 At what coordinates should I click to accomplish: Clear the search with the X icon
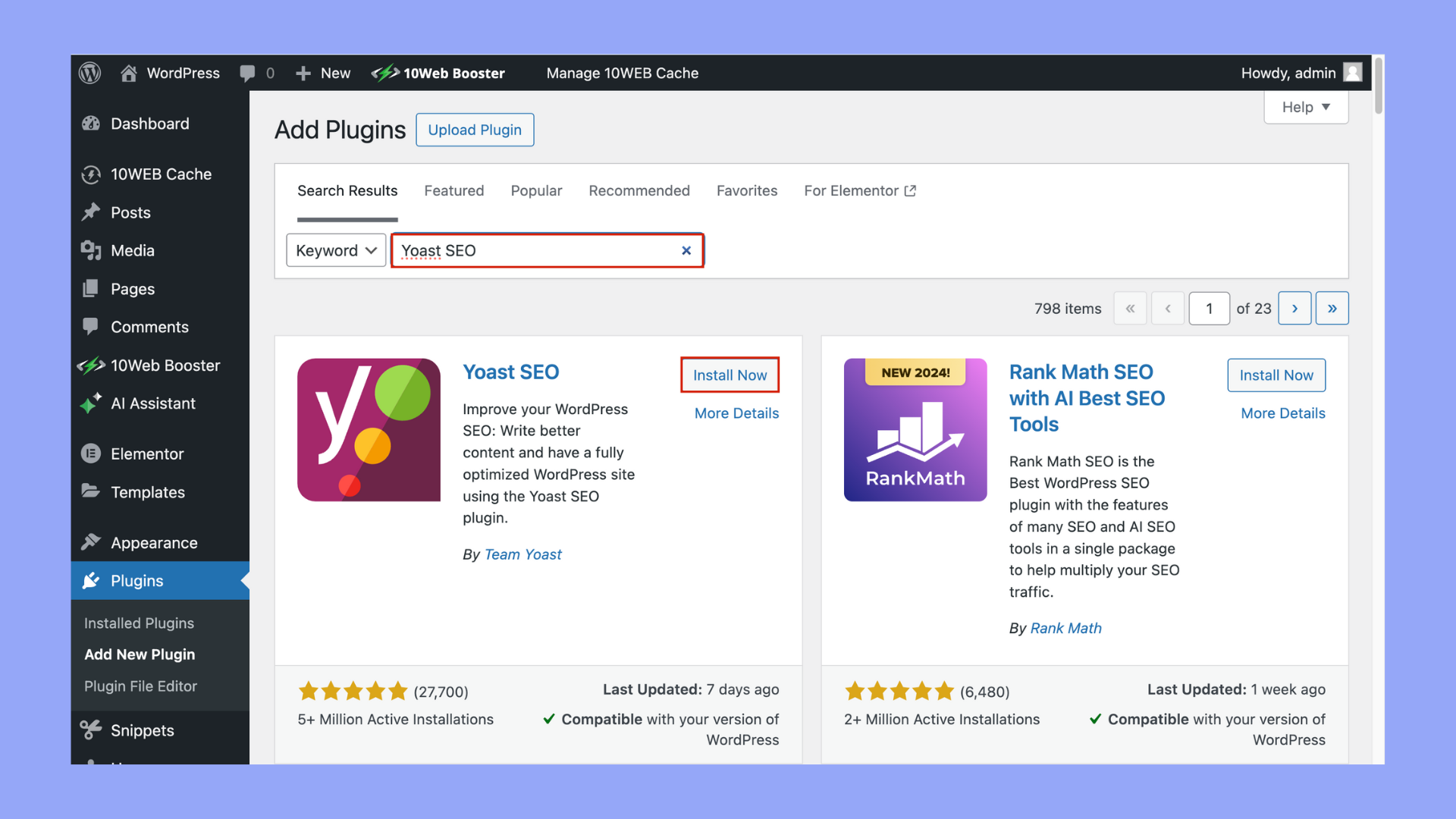tap(686, 250)
